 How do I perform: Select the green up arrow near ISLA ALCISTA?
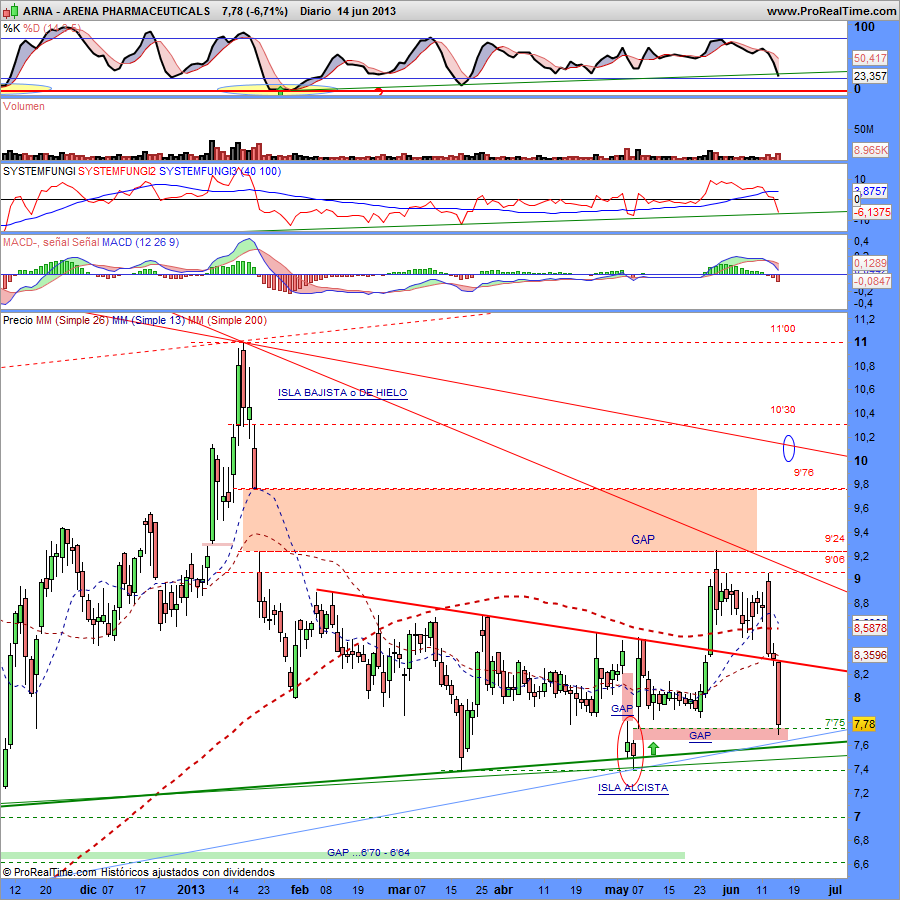(x=653, y=748)
